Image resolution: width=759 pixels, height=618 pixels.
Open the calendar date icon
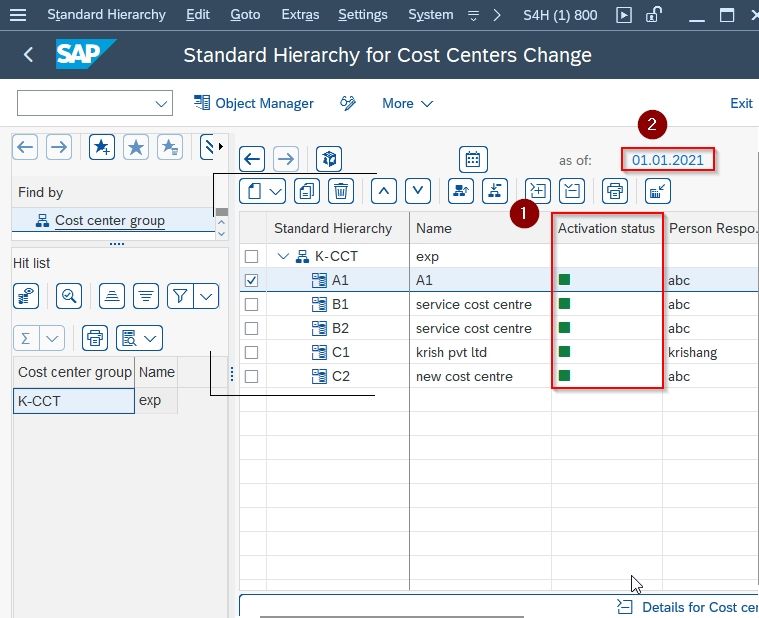[473, 159]
